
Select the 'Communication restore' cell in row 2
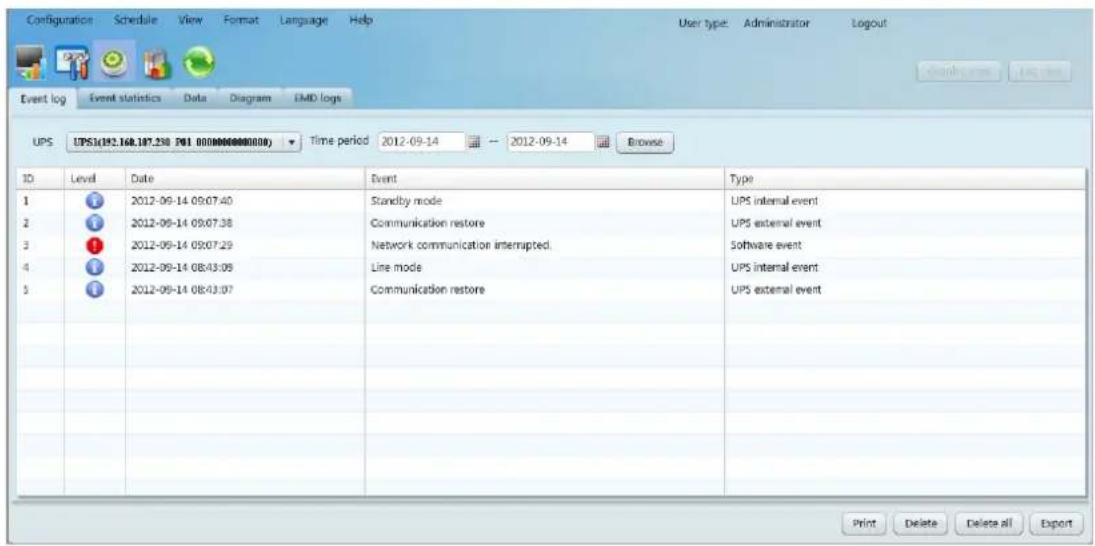tap(544, 223)
